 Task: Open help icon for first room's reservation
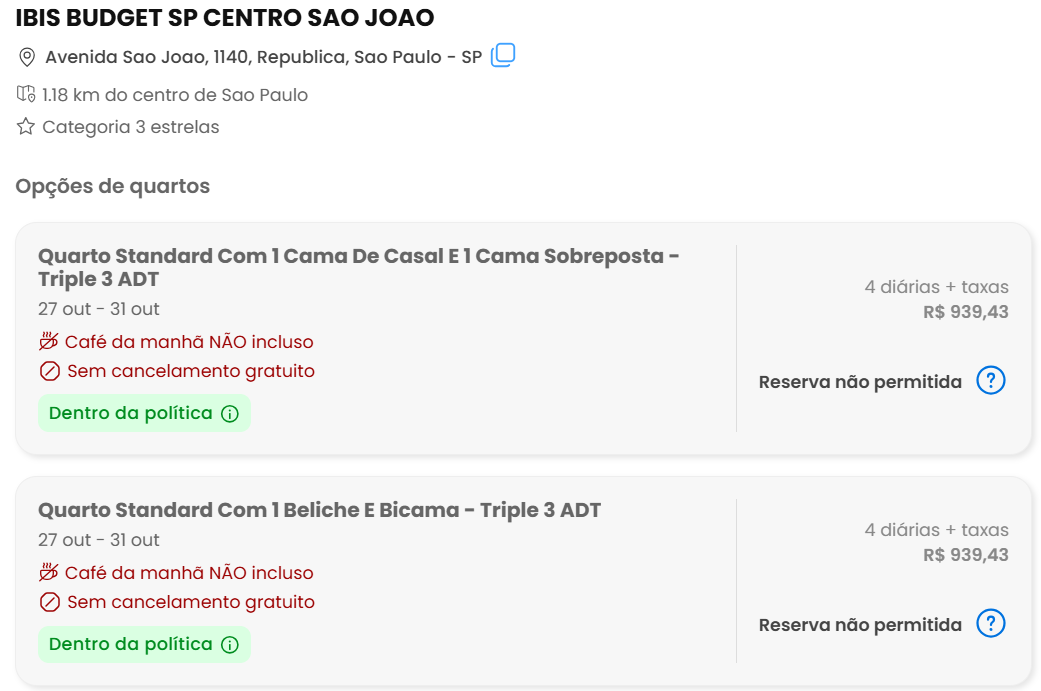991,380
